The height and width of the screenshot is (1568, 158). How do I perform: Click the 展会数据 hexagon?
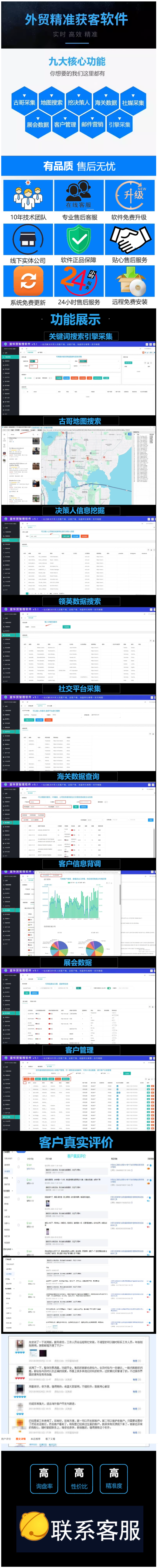[38, 124]
